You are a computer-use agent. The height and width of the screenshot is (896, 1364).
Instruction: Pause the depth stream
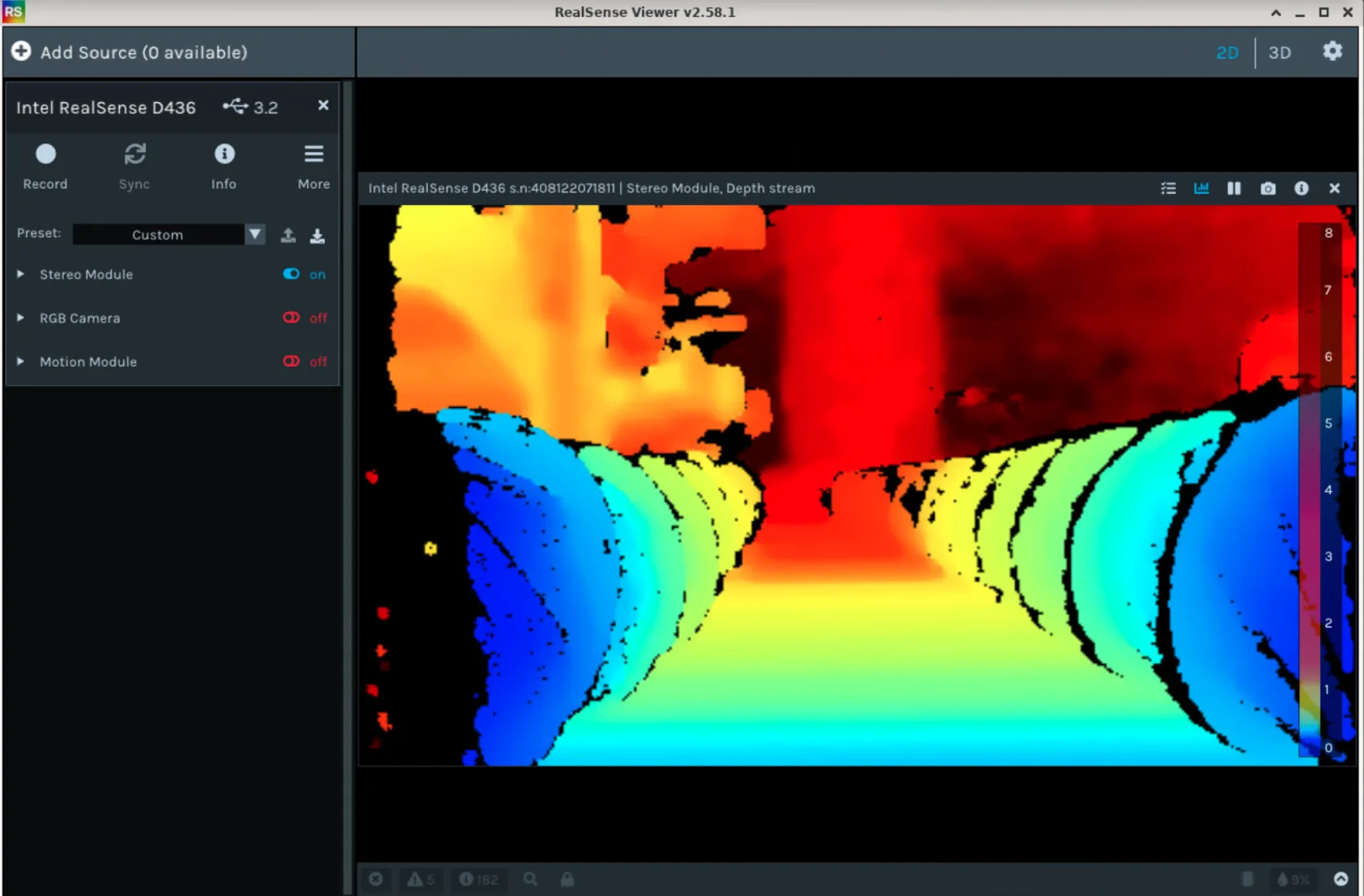[x=1234, y=188]
